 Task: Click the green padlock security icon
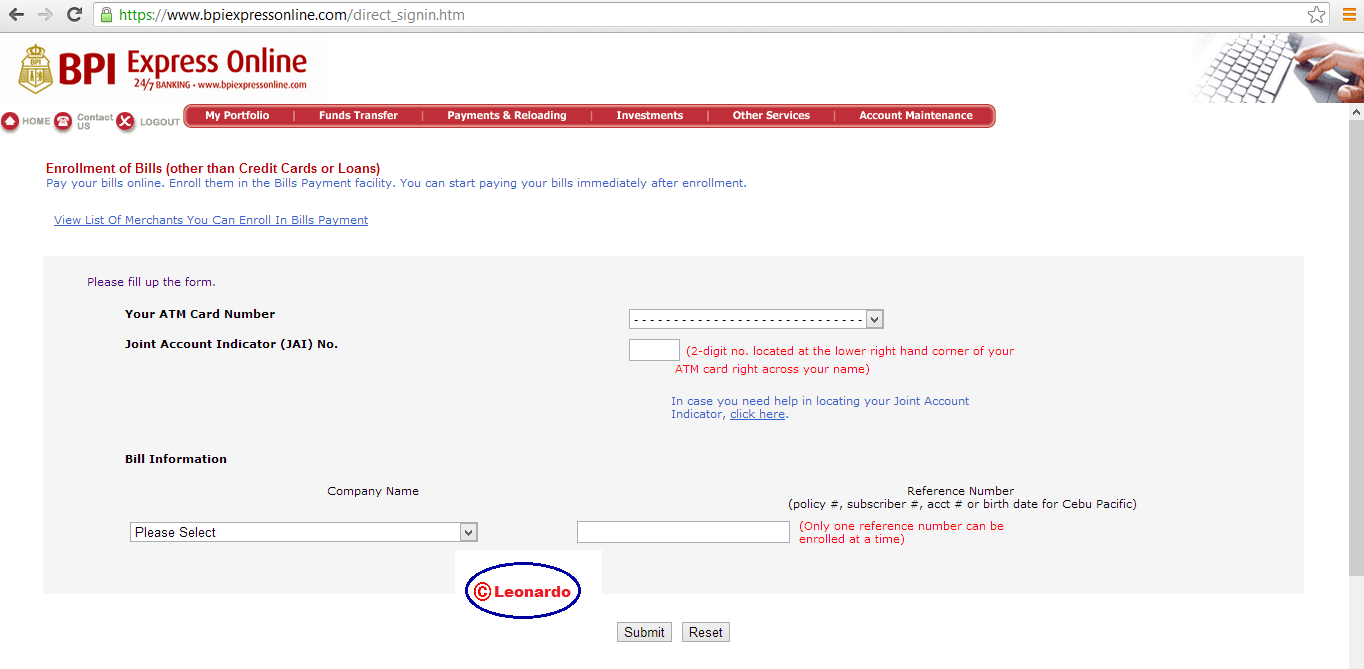(106, 15)
